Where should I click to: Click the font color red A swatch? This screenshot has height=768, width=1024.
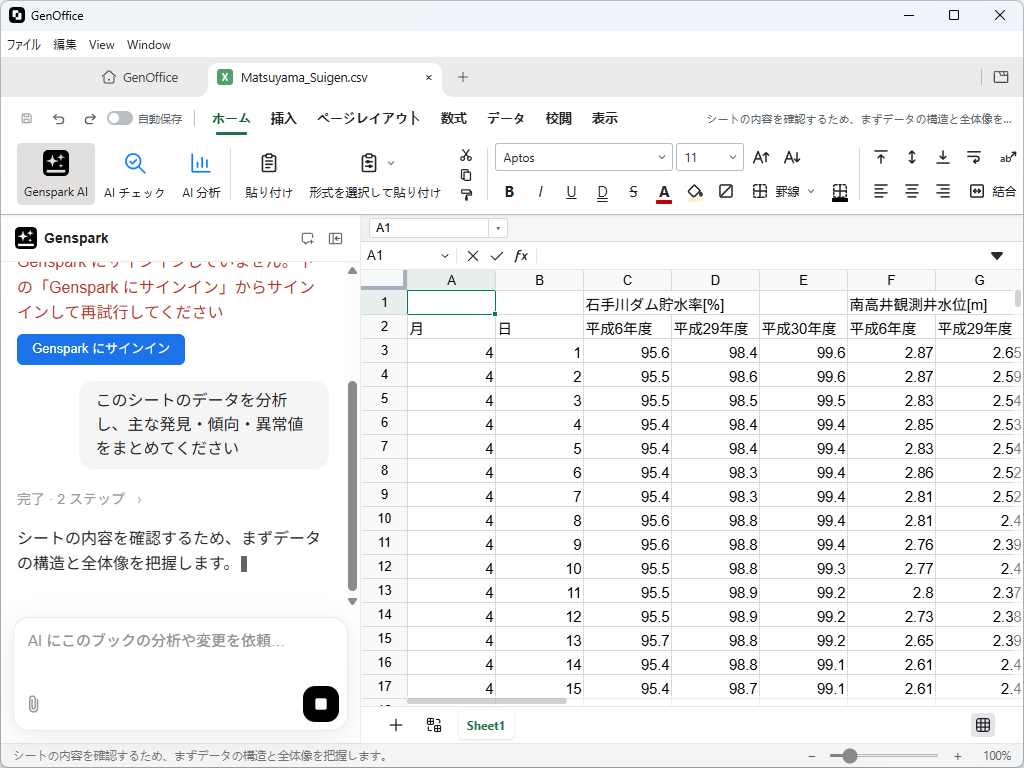664,192
